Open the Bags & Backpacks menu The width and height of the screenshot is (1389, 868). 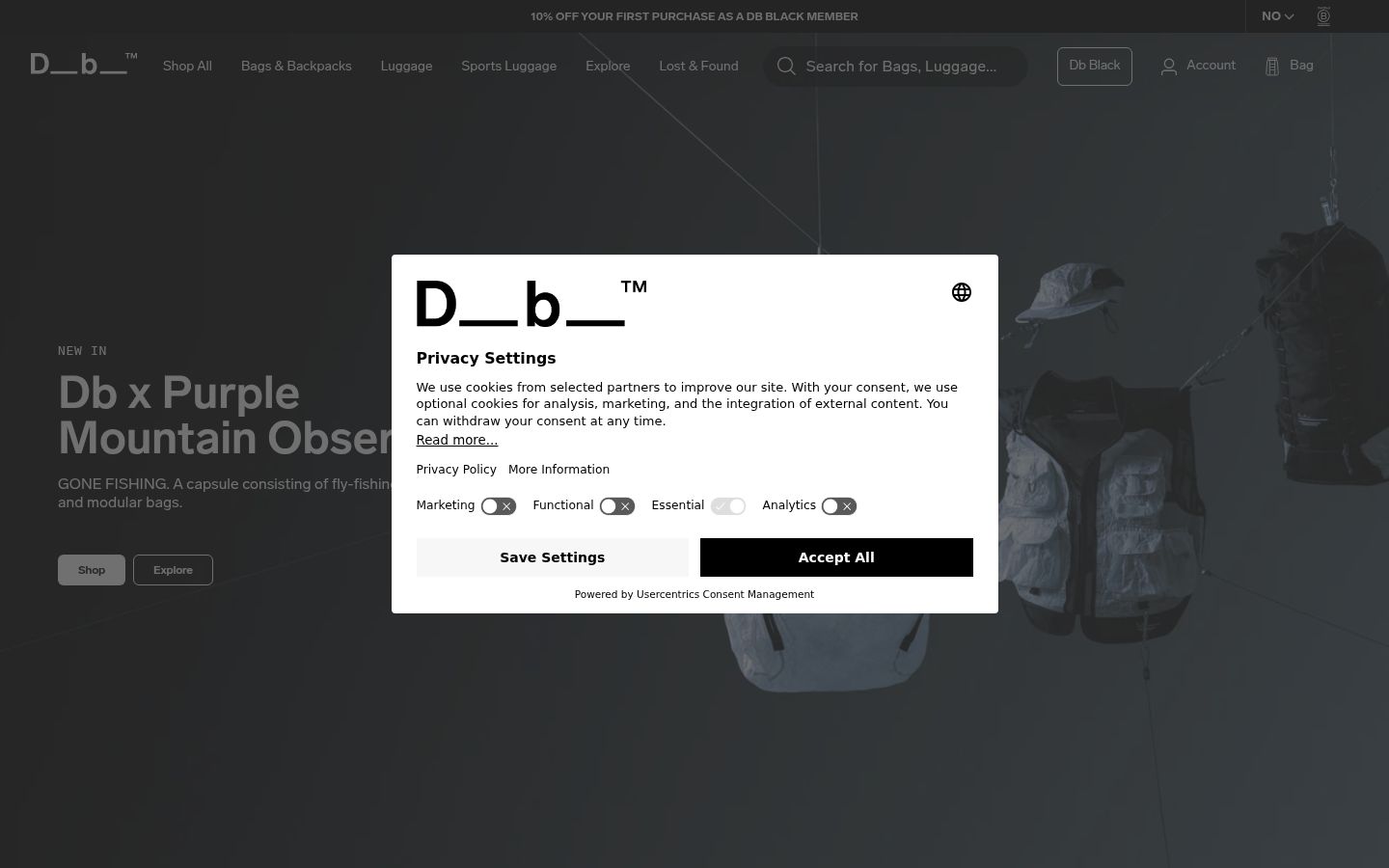(296, 67)
